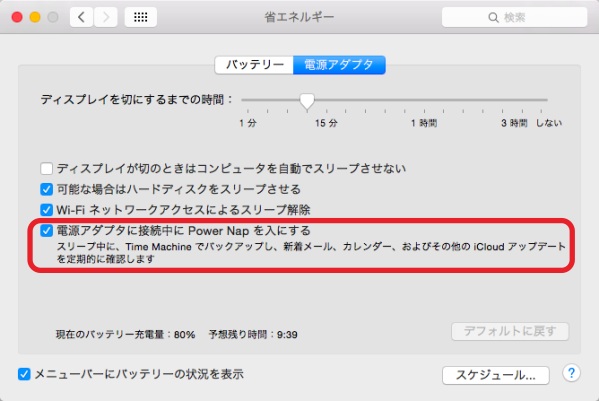Close the window with the red button

tap(17, 17)
